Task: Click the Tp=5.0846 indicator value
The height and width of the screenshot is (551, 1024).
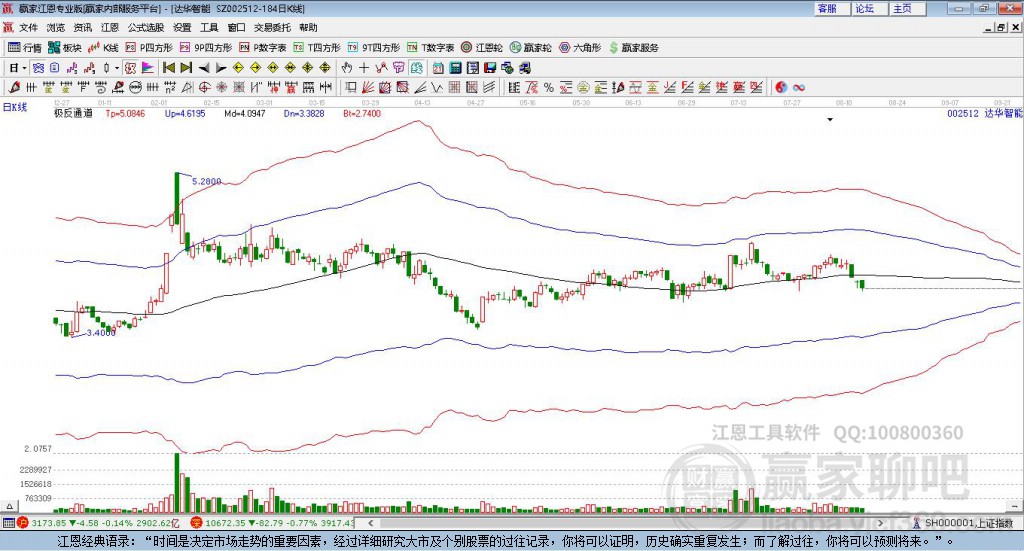Action: click(125, 113)
